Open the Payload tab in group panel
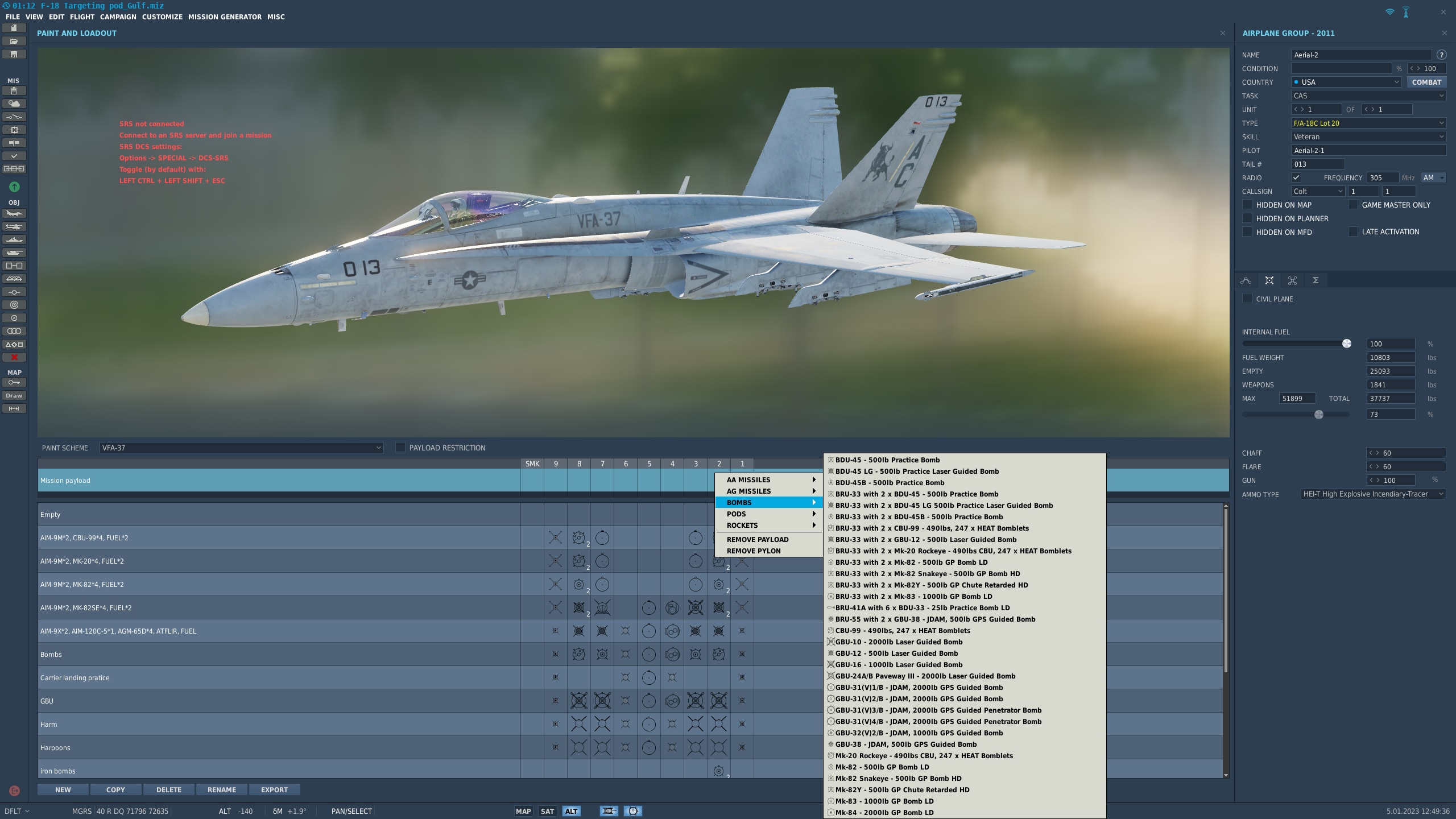 click(1269, 280)
